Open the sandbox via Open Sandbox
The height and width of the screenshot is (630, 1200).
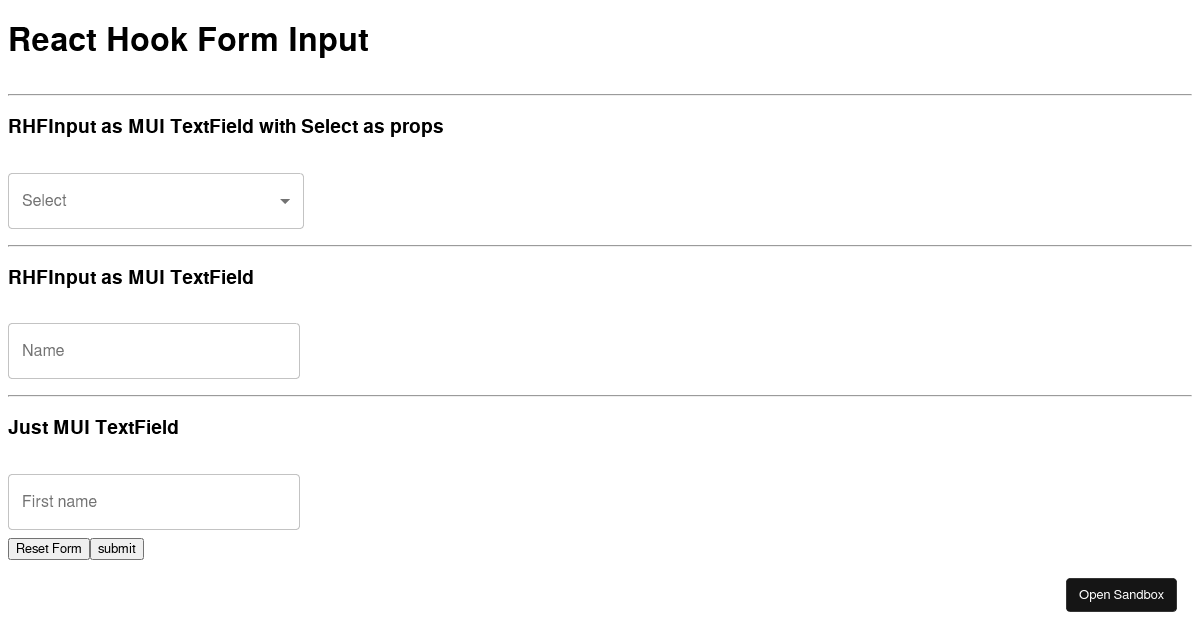(1121, 595)
